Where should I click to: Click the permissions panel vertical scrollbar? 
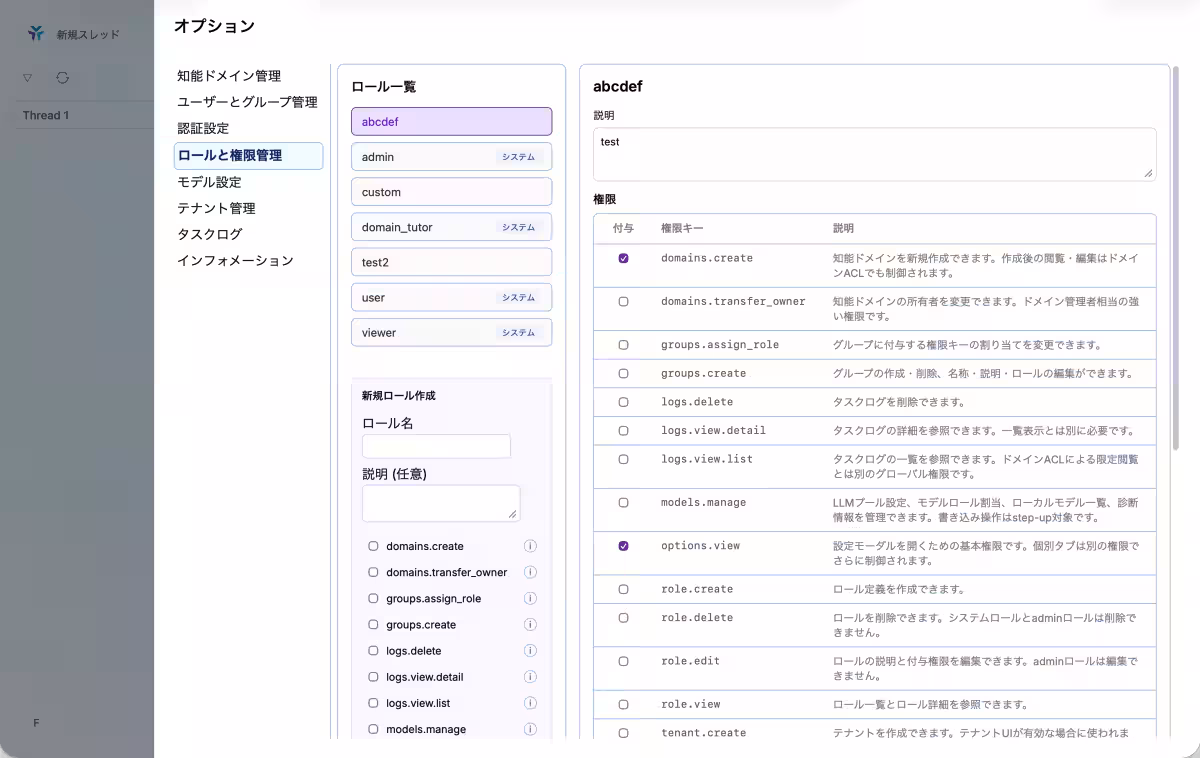click(1175, 260)
